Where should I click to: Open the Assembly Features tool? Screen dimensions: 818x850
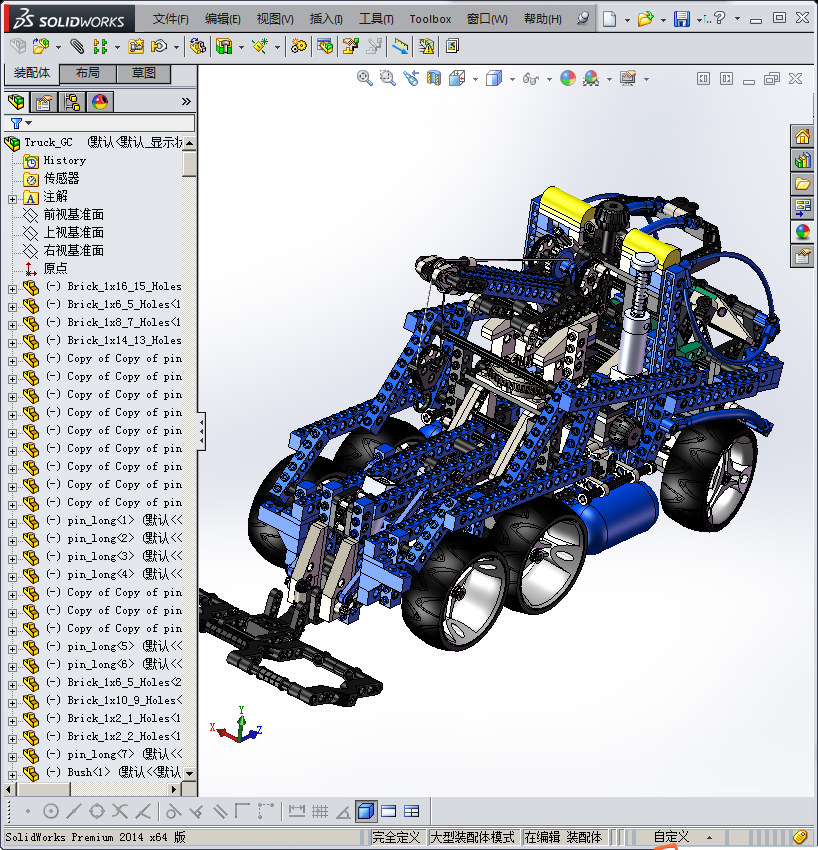tap(224, 47)
